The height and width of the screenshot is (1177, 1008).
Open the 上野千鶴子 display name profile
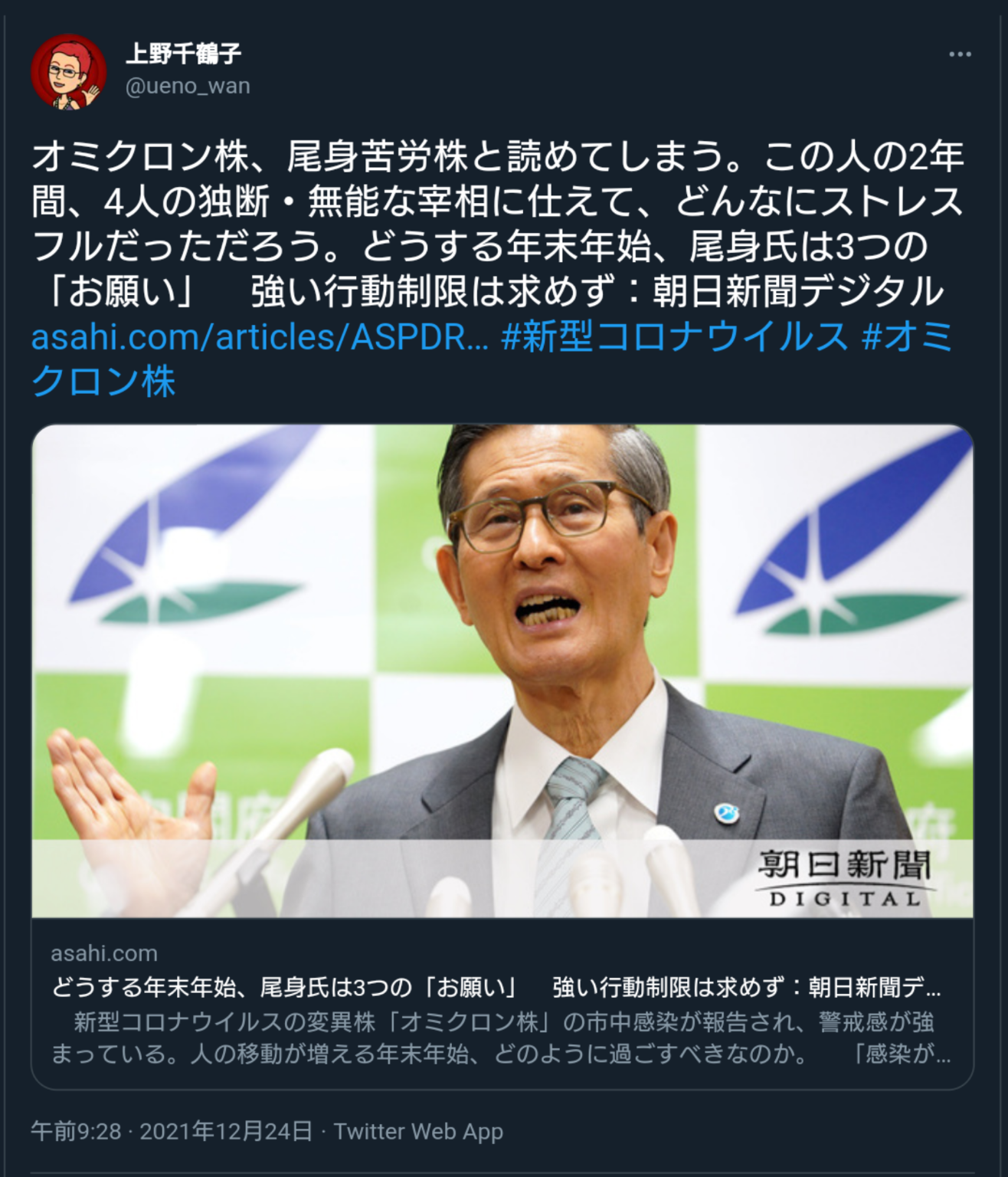coord(184,54)
